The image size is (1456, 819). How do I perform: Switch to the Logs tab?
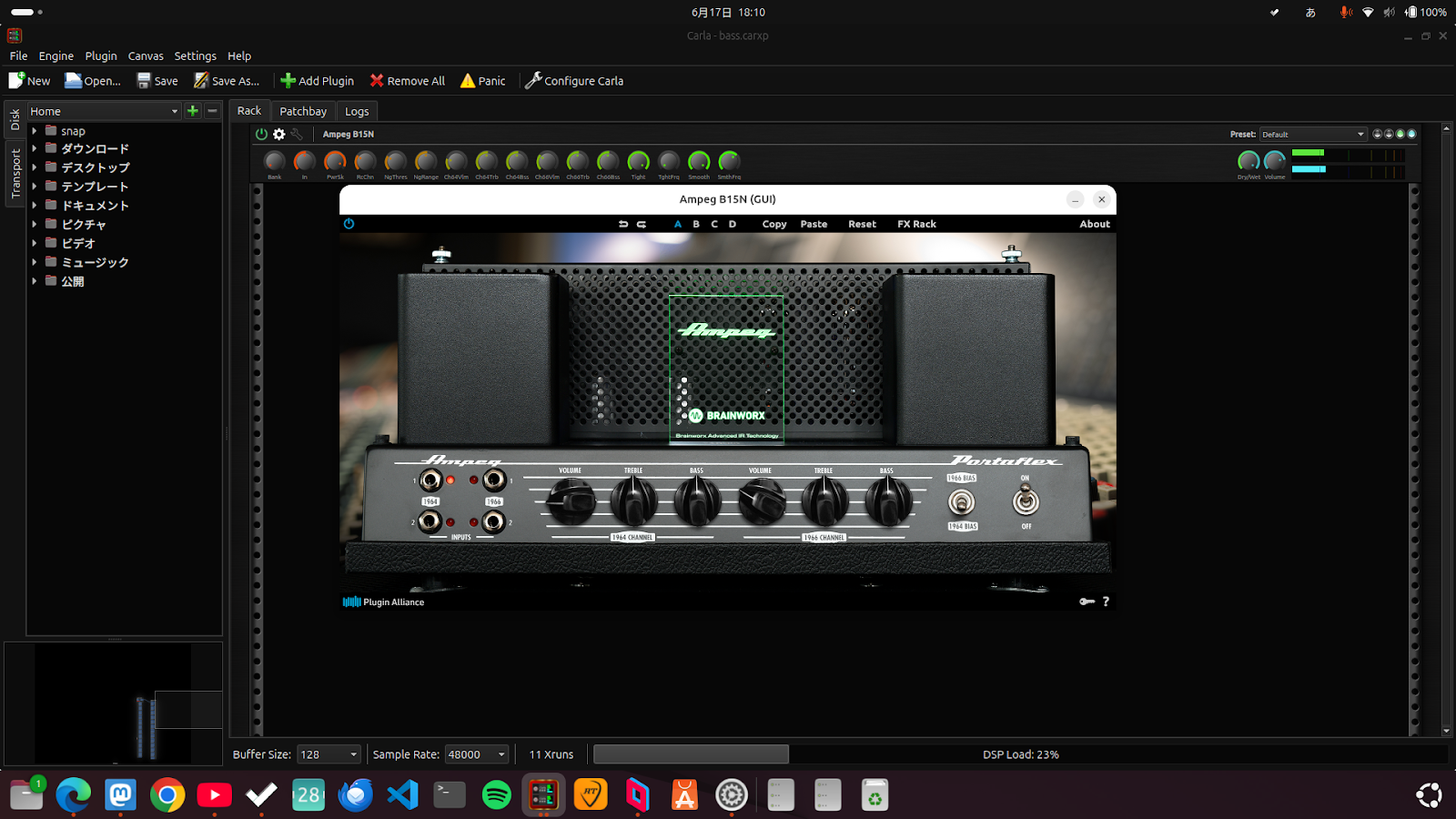click(357, 111)
